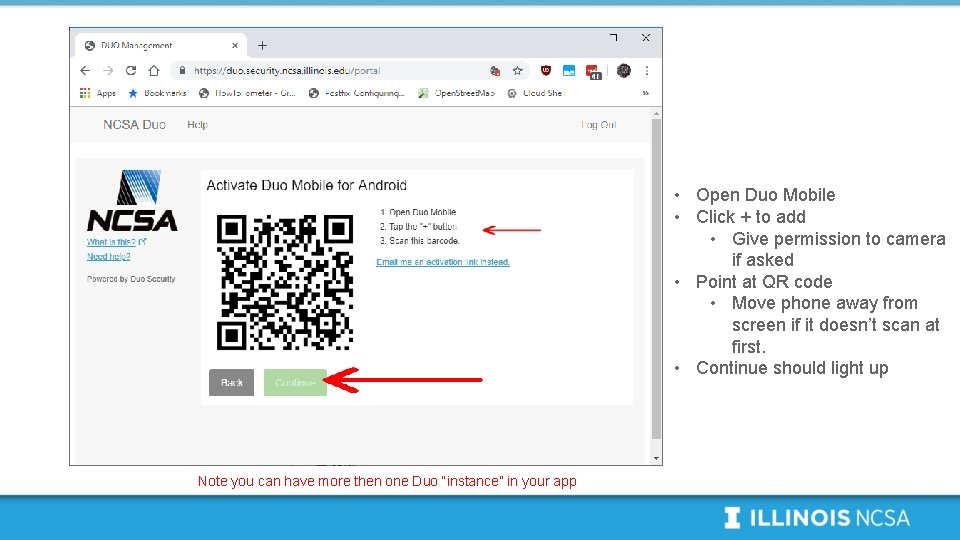
Task: Click the green Continue button
Action: (x=295, y=383)
